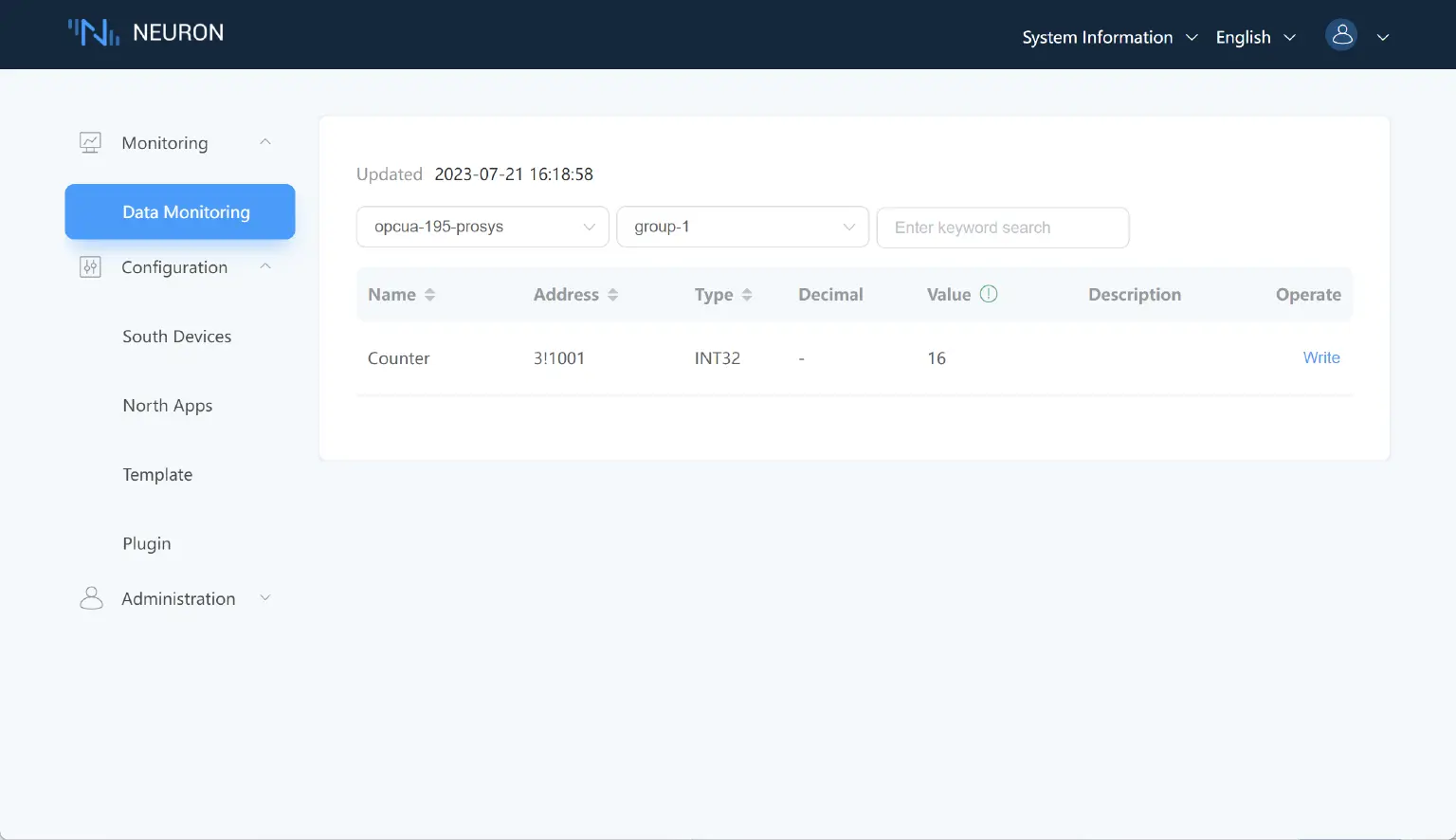Click the Write link for Counter
Image resolution: width=1456 pixels, height=840 pixels.
click(1321, 357)
